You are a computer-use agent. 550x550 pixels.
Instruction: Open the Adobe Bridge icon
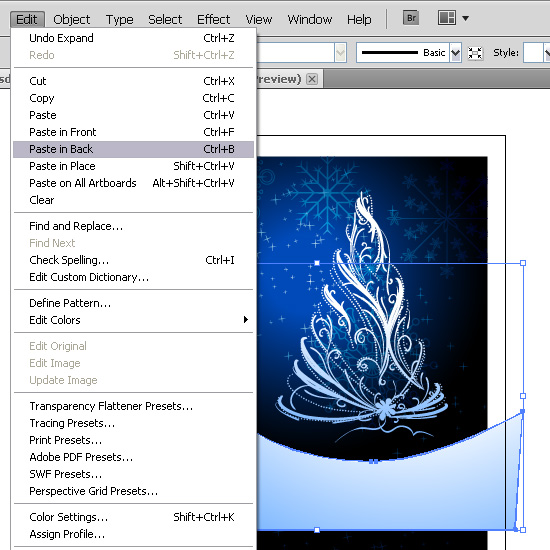(411, 18)
